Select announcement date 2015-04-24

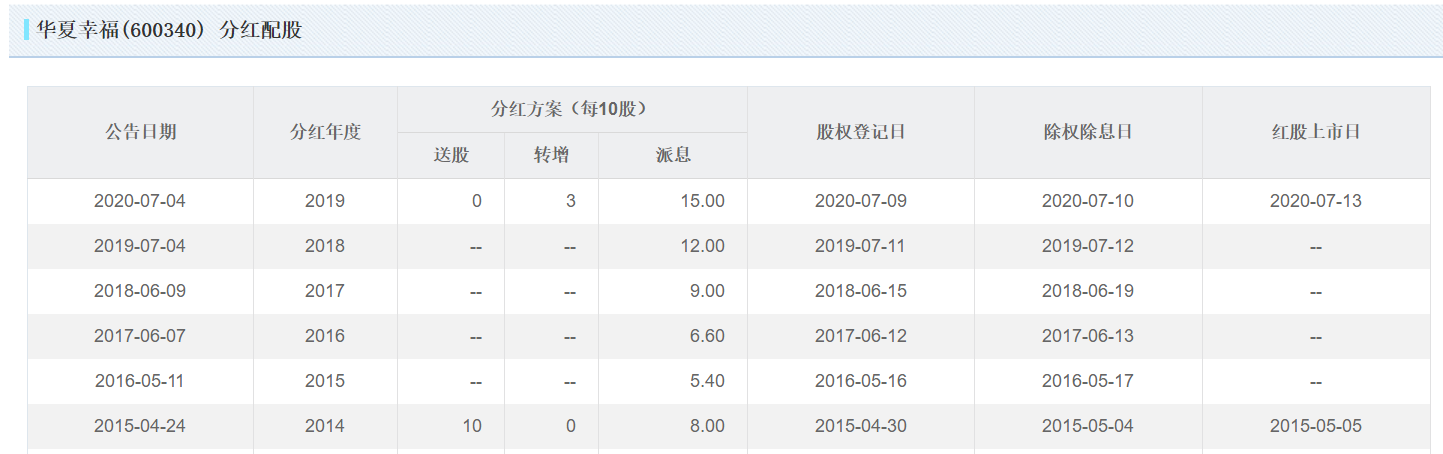(x=140, y=426)
